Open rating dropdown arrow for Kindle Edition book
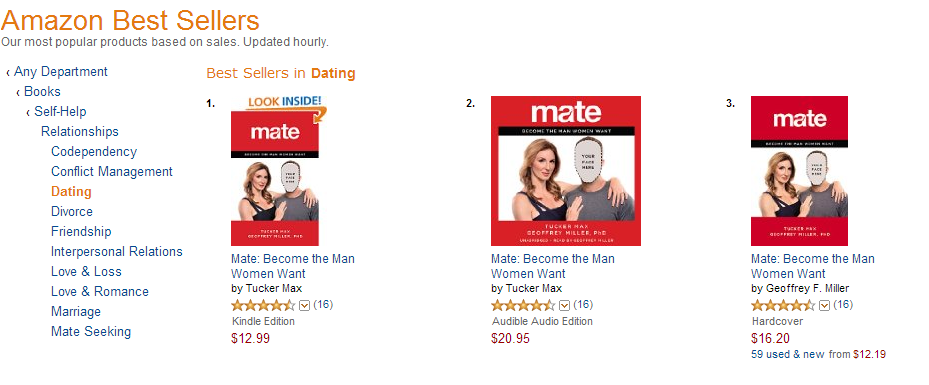Screen dimensions: 929x385 305,305
